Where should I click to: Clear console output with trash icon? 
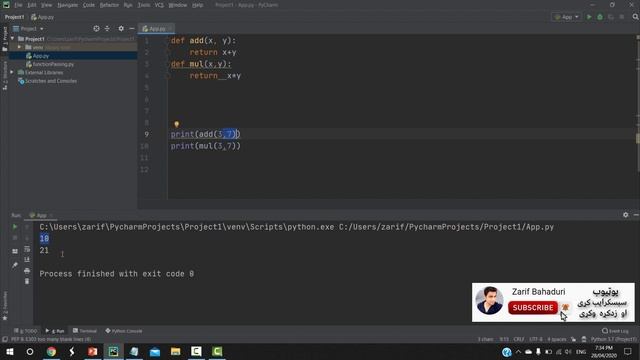[x=27, y=281]
